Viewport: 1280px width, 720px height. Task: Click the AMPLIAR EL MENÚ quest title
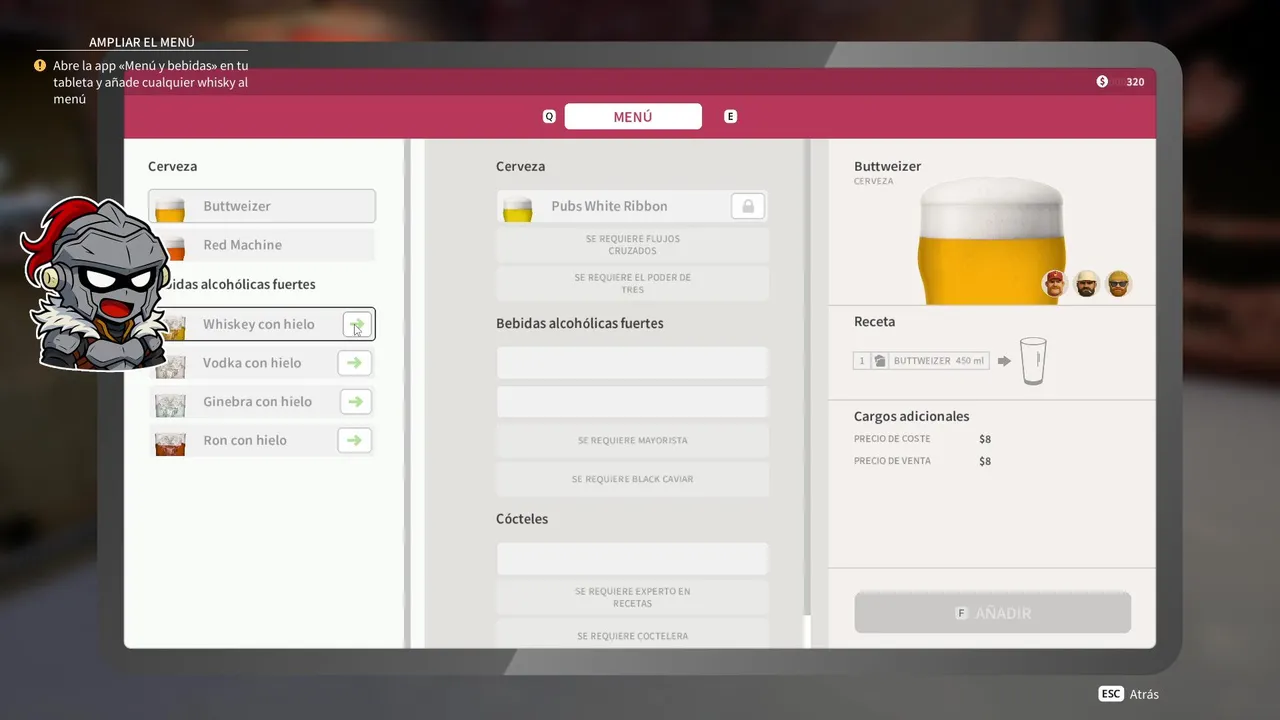(142, 42)
